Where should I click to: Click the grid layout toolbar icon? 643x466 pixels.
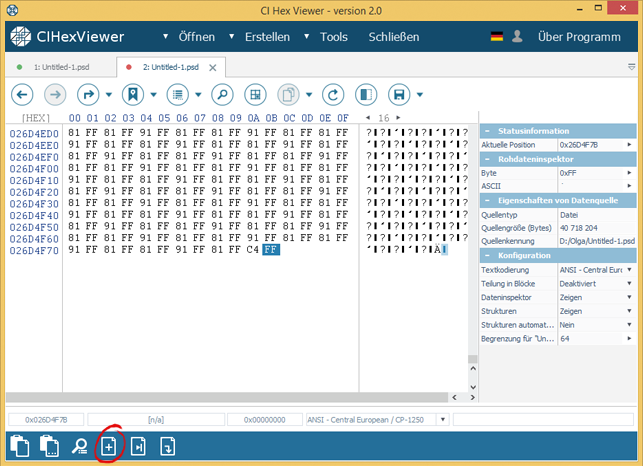coord(255,95)
